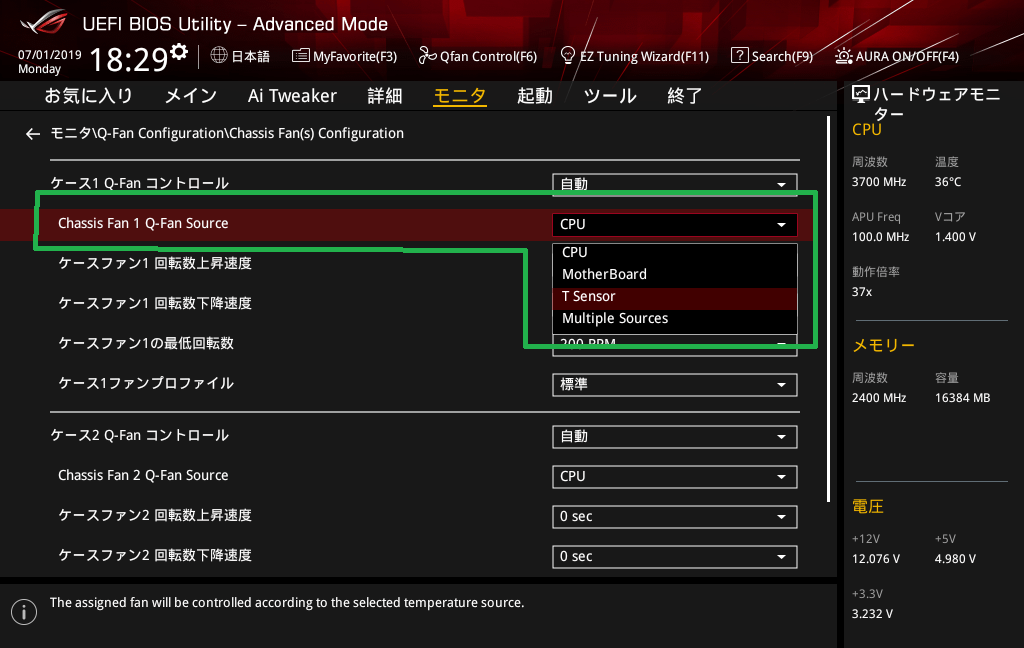Screen dimensions: 1024x648
Task: Choose CPU option in source list
Action: pyautogui.click(x=675, y=252)
